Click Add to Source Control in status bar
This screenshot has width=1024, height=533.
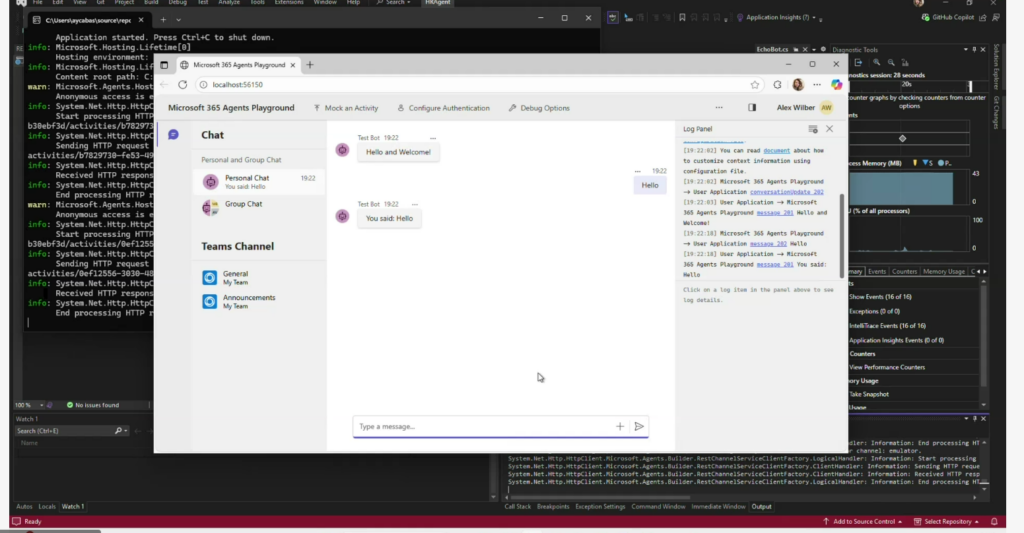click(863, 521)
